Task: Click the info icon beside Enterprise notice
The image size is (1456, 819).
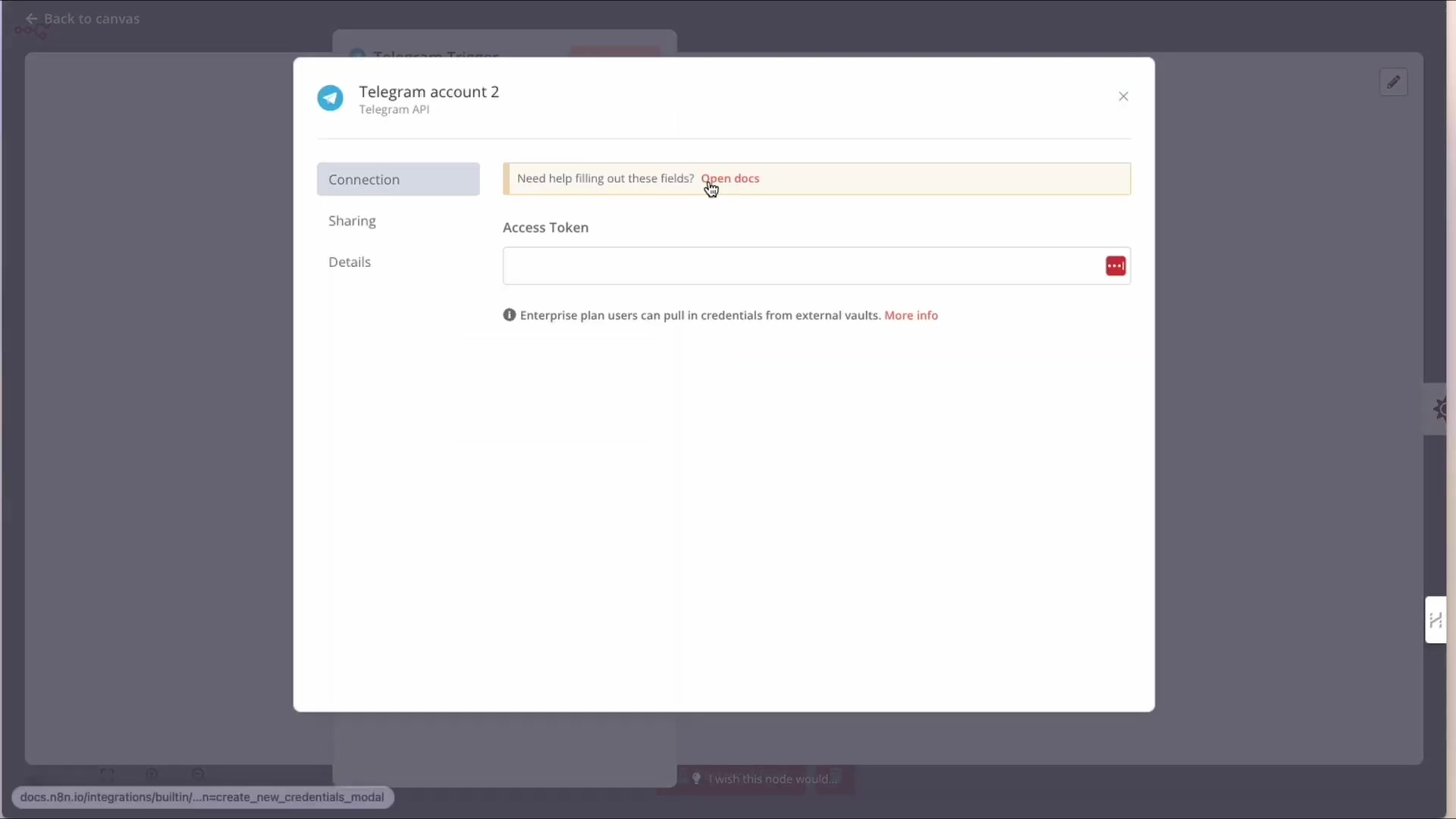Action: pos(510,315)
